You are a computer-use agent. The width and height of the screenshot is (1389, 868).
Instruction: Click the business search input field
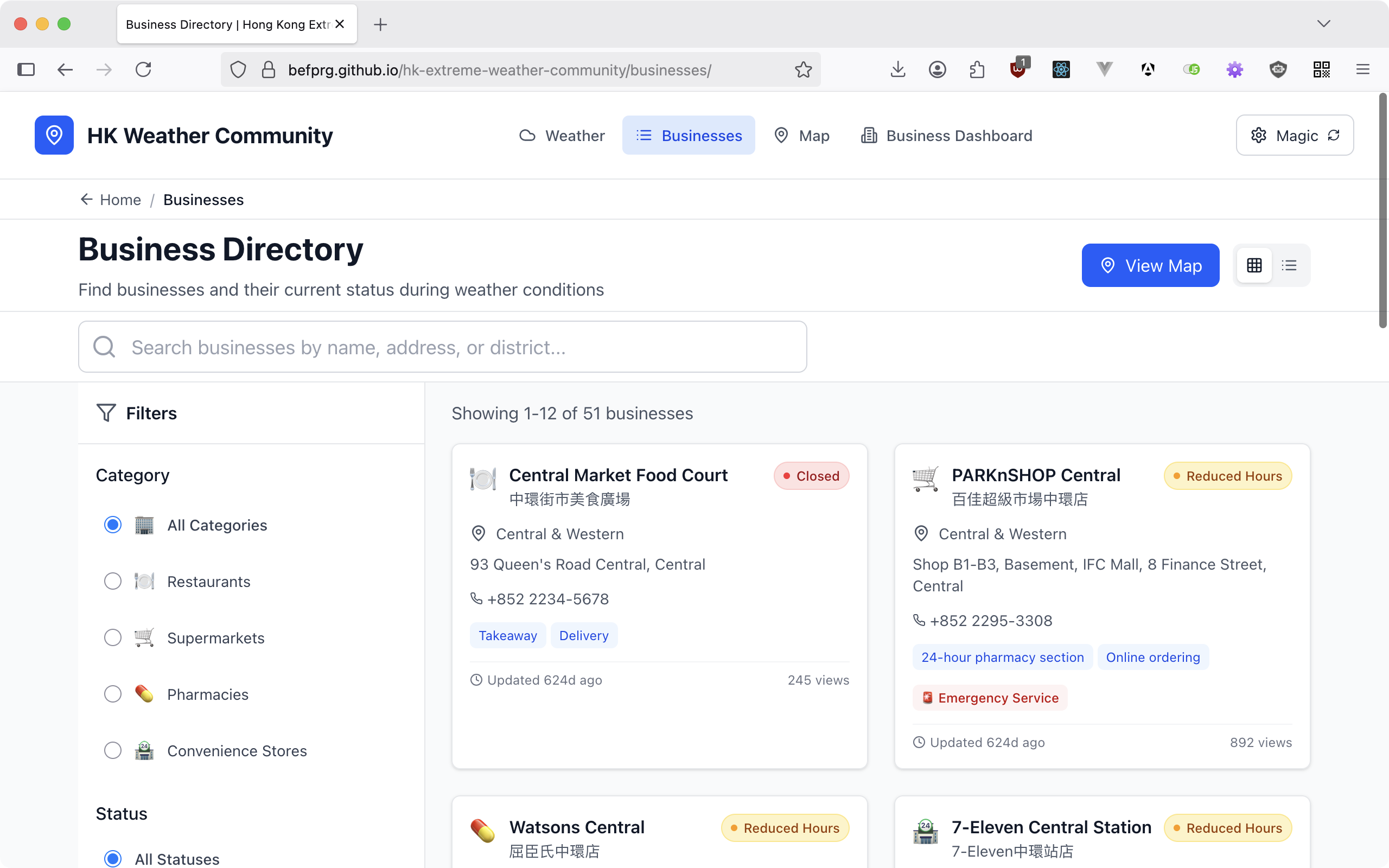442,347
